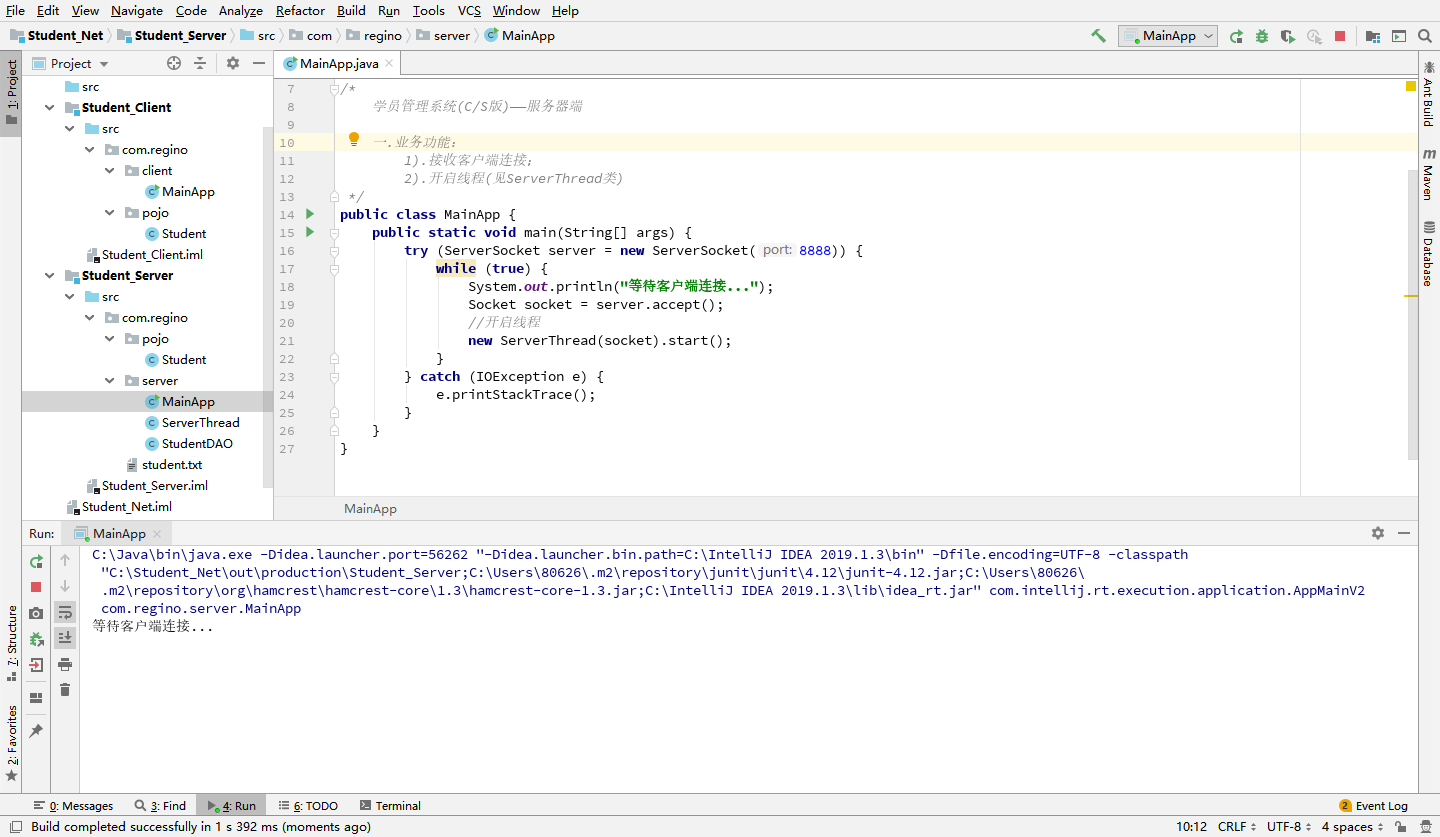
Task: Clear all console output with trash icon
Action: 65,690
